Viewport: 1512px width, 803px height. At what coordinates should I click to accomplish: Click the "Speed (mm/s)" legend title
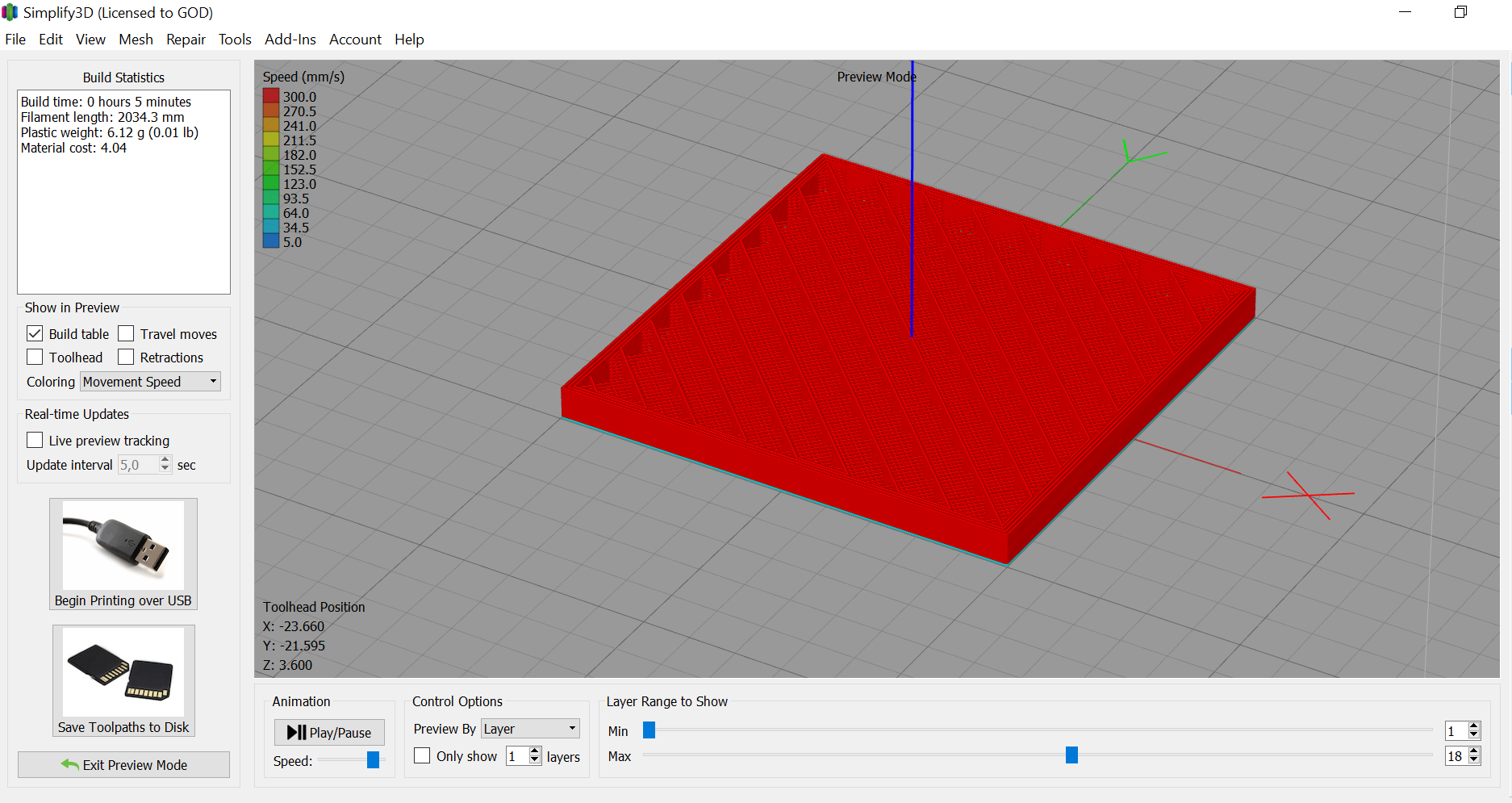(303, 77)
